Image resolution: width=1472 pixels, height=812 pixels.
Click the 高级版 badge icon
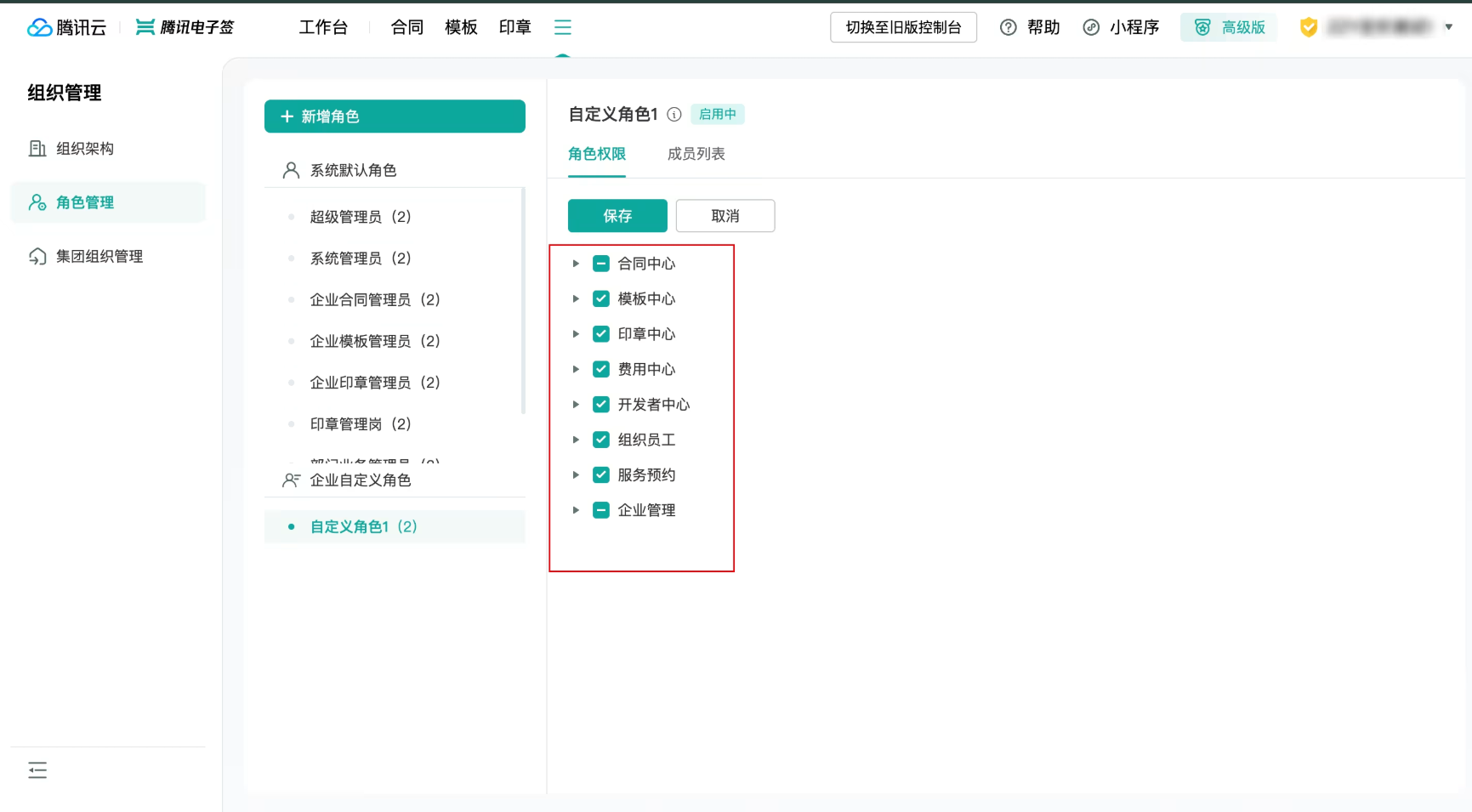coord(1202,27)
